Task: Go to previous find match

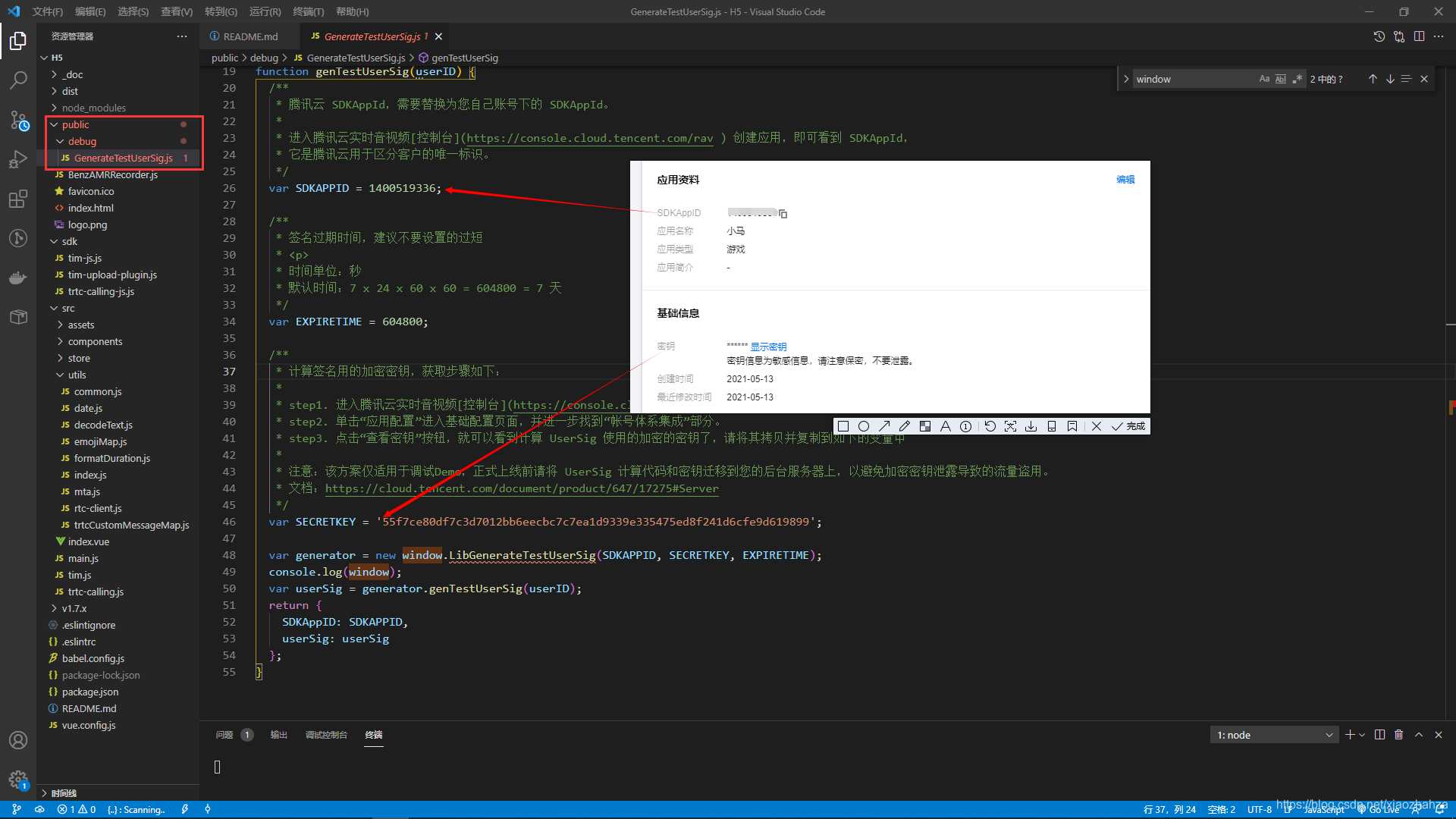Action: click(x=1373, y=79)
